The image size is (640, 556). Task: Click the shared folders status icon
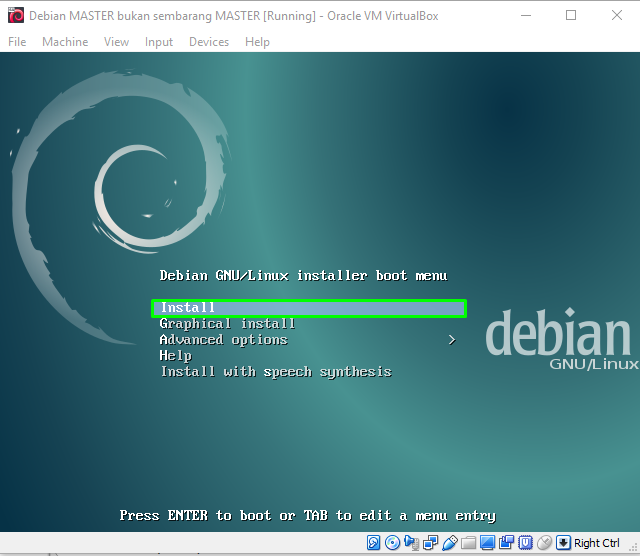pyautogui.click(x=469, y=543)
